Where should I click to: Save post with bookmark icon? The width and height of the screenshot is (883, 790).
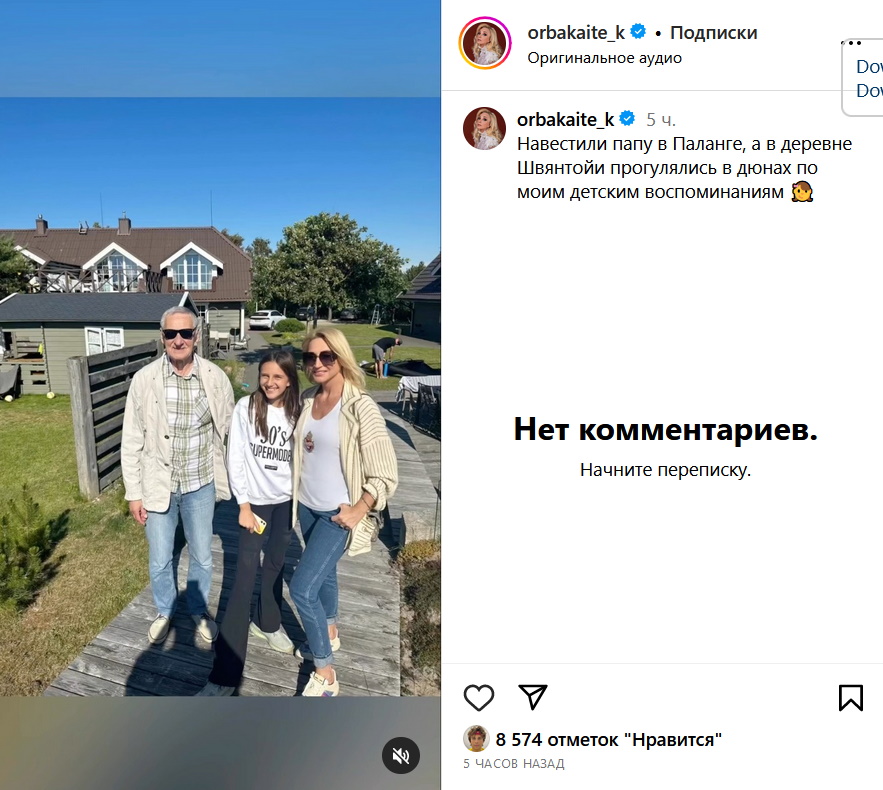point(850,698)
